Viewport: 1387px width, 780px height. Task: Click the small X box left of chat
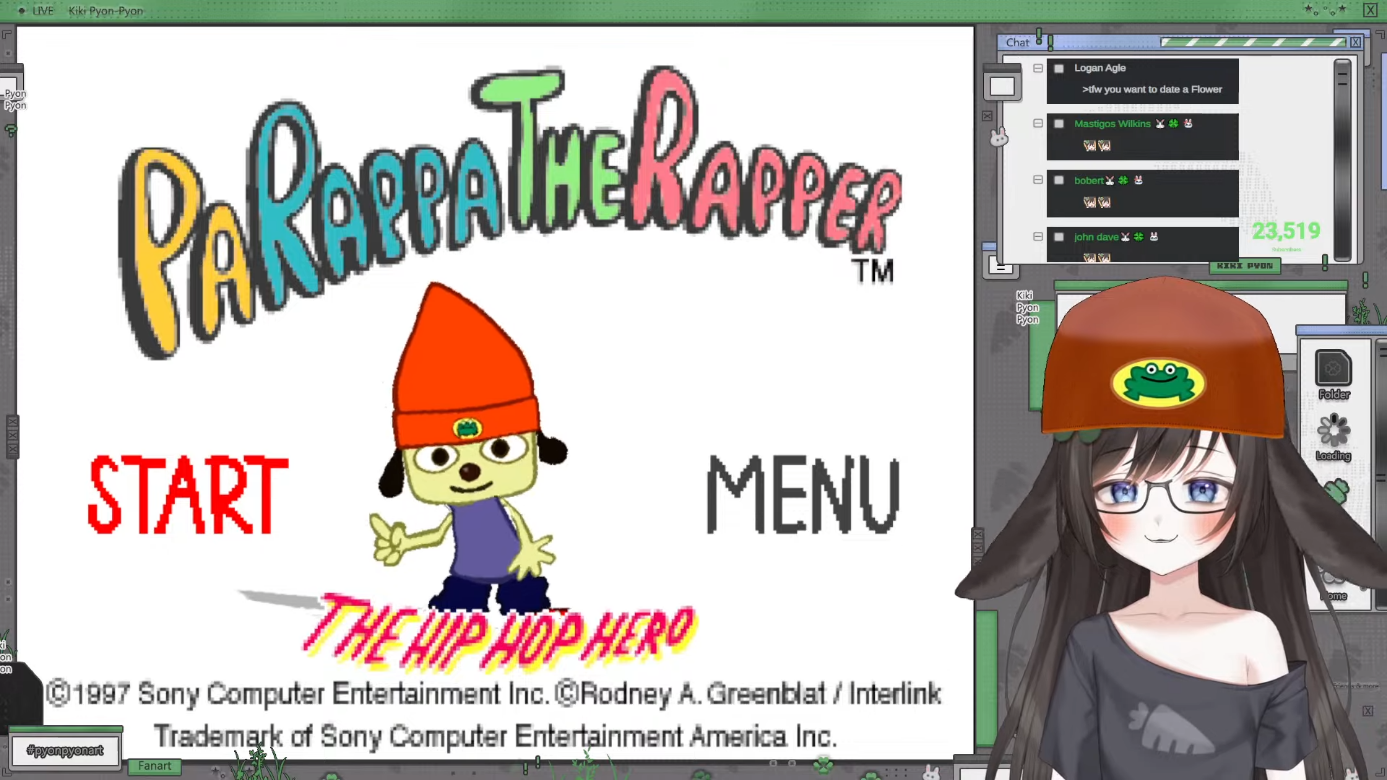(x=987, y=116)
